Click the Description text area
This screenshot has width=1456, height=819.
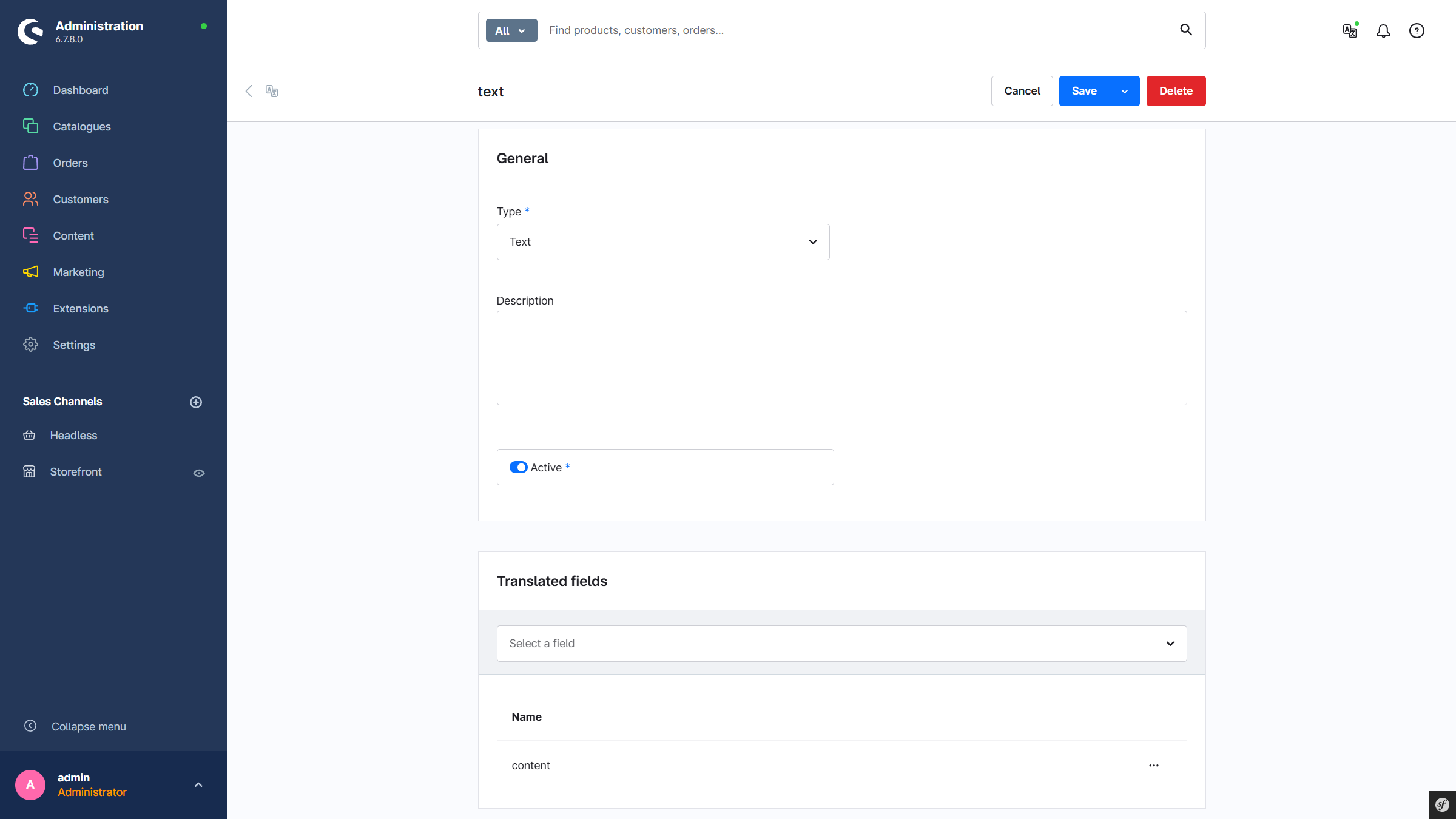pyautogui.click(x=841, y=358)
